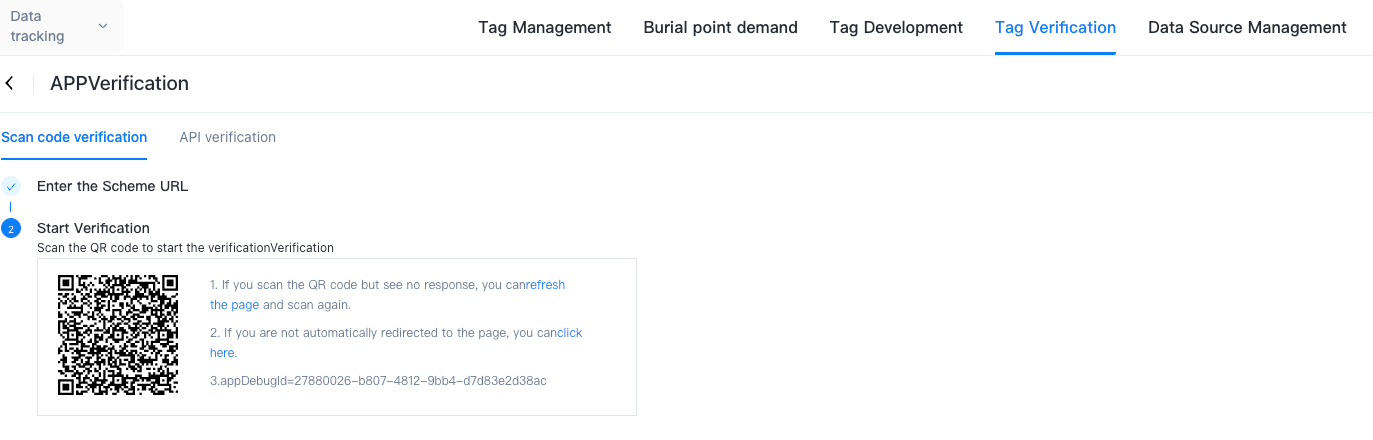Click the Enter the Scheme URL step
The width and height of the screenshot is (1373, 440).
pos(112,186)
